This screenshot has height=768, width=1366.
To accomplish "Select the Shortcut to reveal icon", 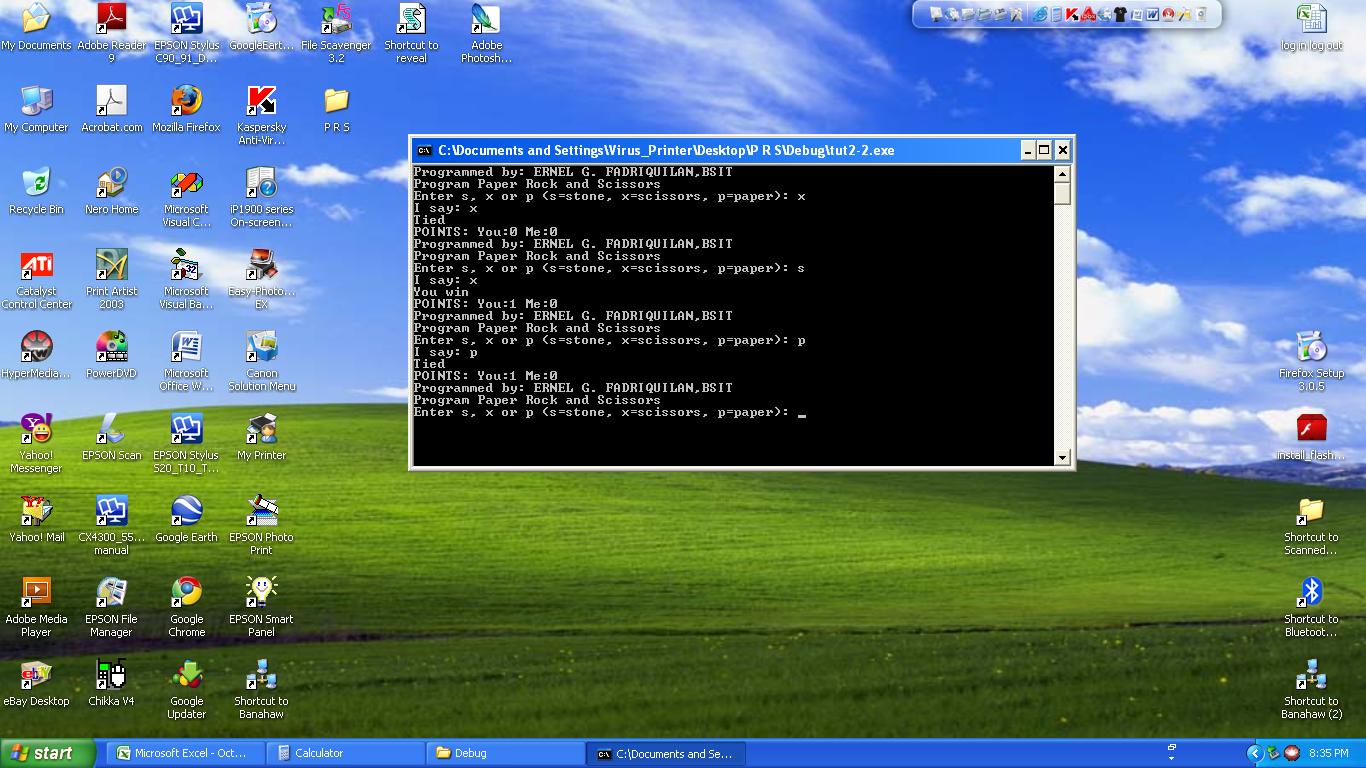I will point(411,33).
